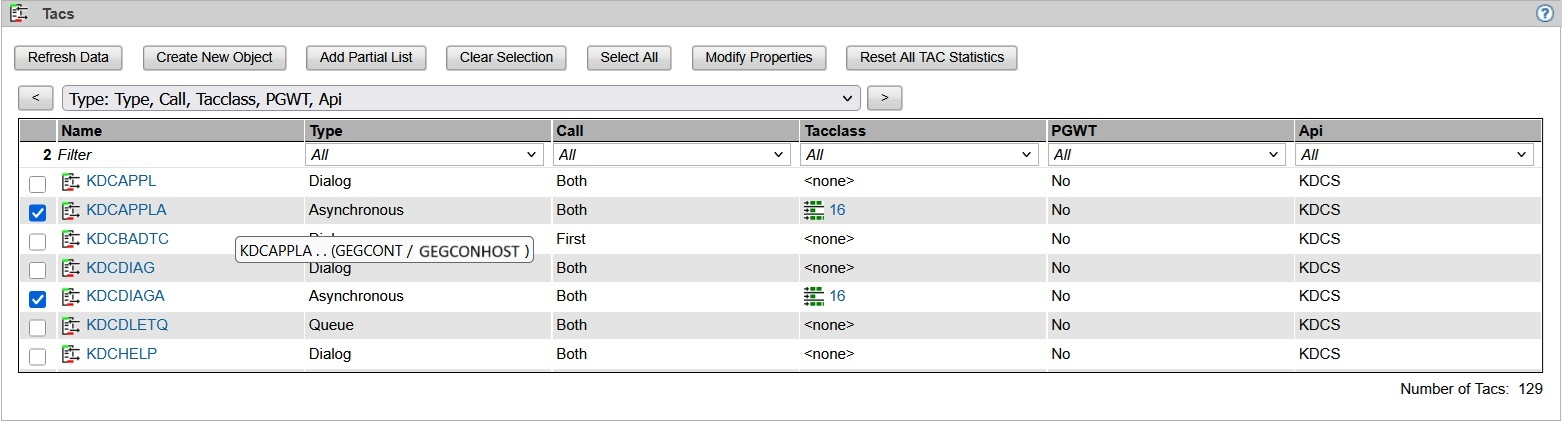Click the TAC icon next to KDCHELP
Image resolution: width=1562 pixels, height=421 pixels.
pyautogui.click(x=71, y=354)
